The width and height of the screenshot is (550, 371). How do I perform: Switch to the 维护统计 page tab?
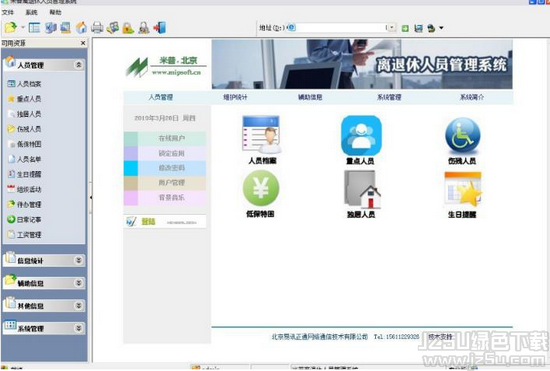[235, 97]
